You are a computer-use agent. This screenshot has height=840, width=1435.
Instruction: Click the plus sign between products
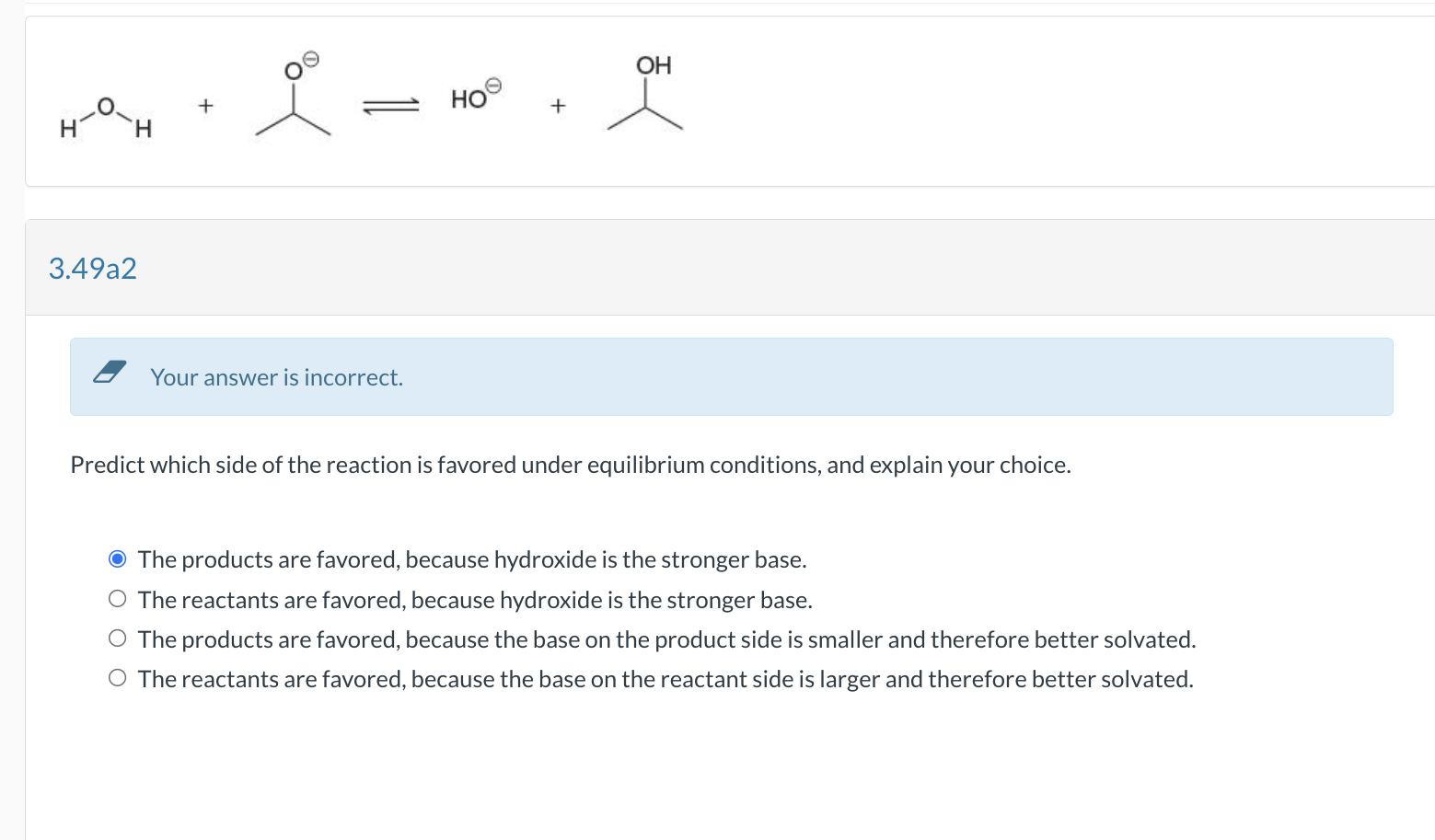(x=558, y=107)
